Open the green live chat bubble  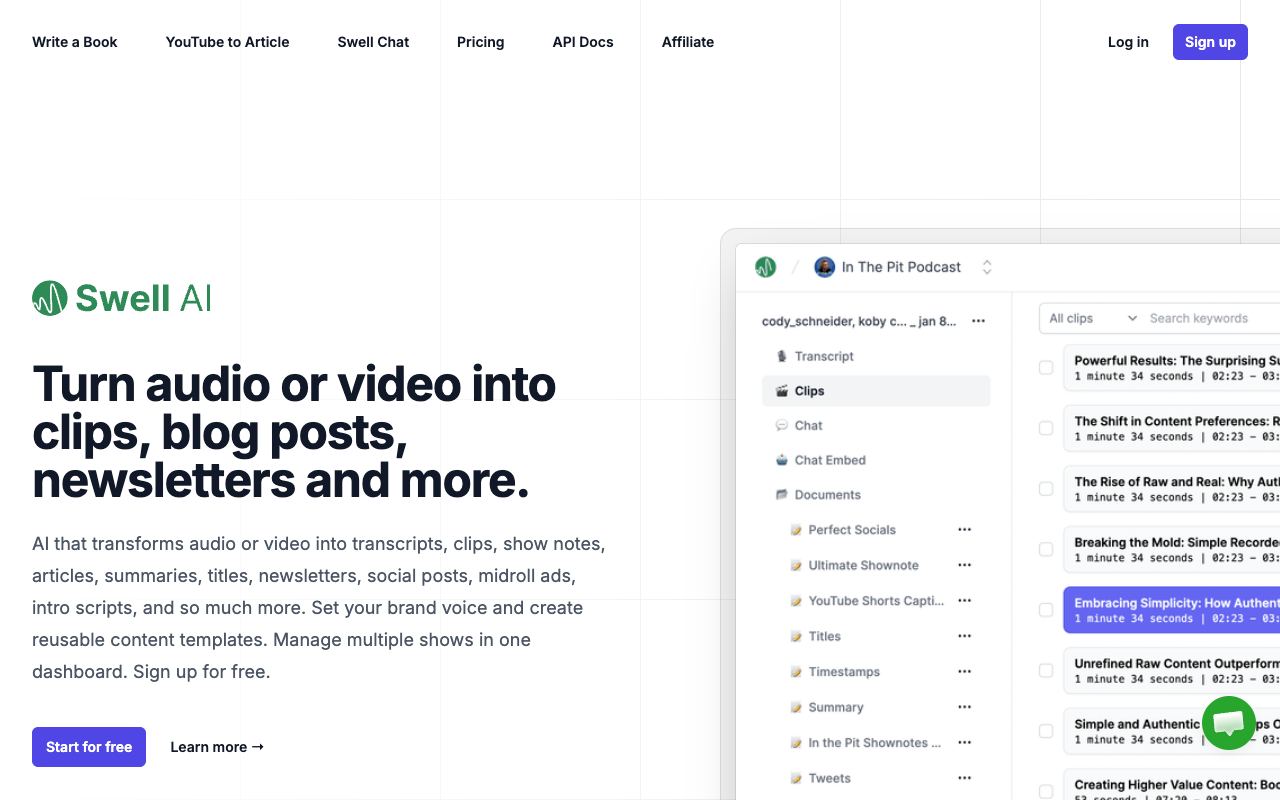(x=1228, y=723)
